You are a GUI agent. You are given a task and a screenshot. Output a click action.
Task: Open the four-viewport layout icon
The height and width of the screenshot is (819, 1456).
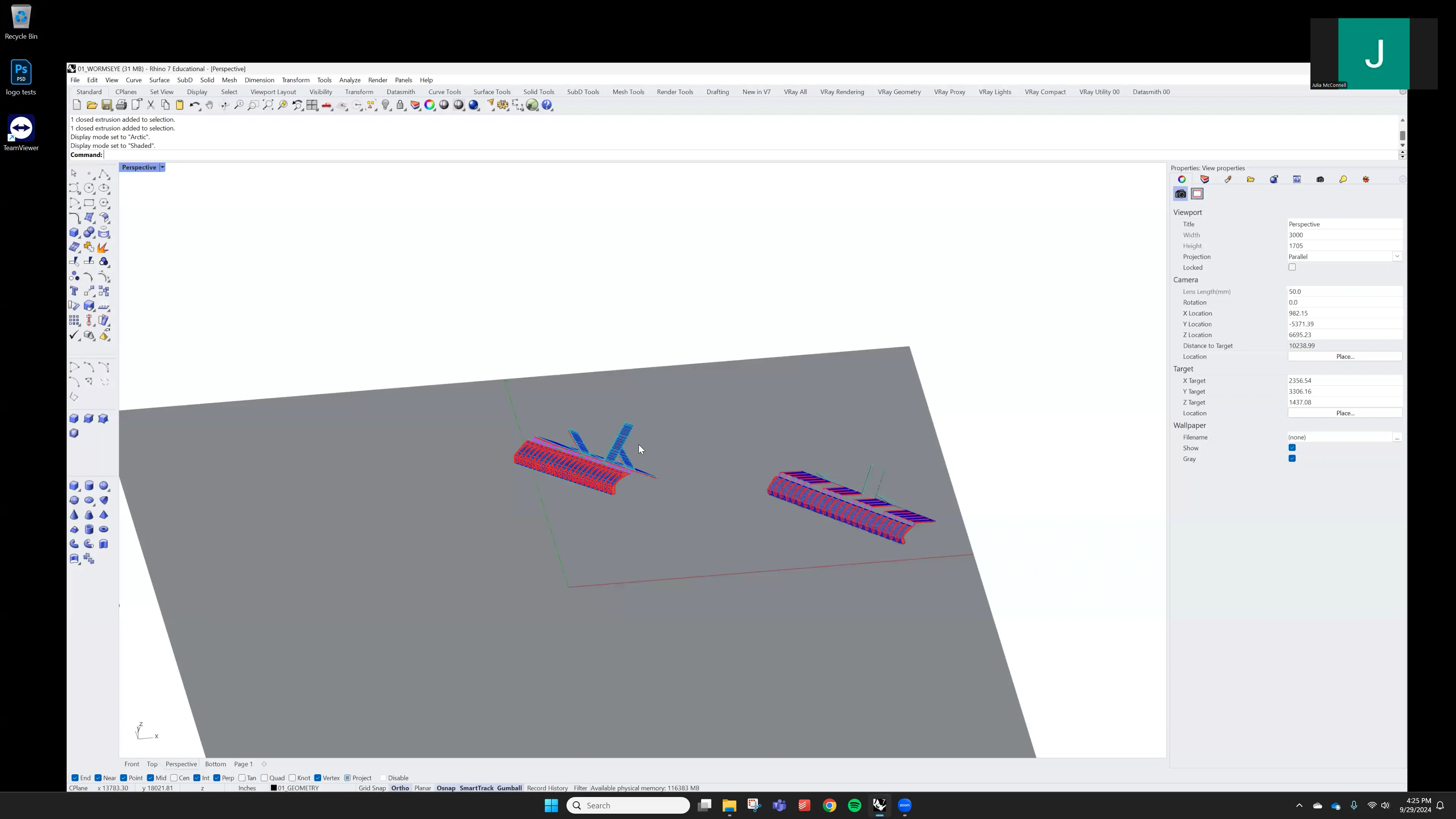(312, 105)
